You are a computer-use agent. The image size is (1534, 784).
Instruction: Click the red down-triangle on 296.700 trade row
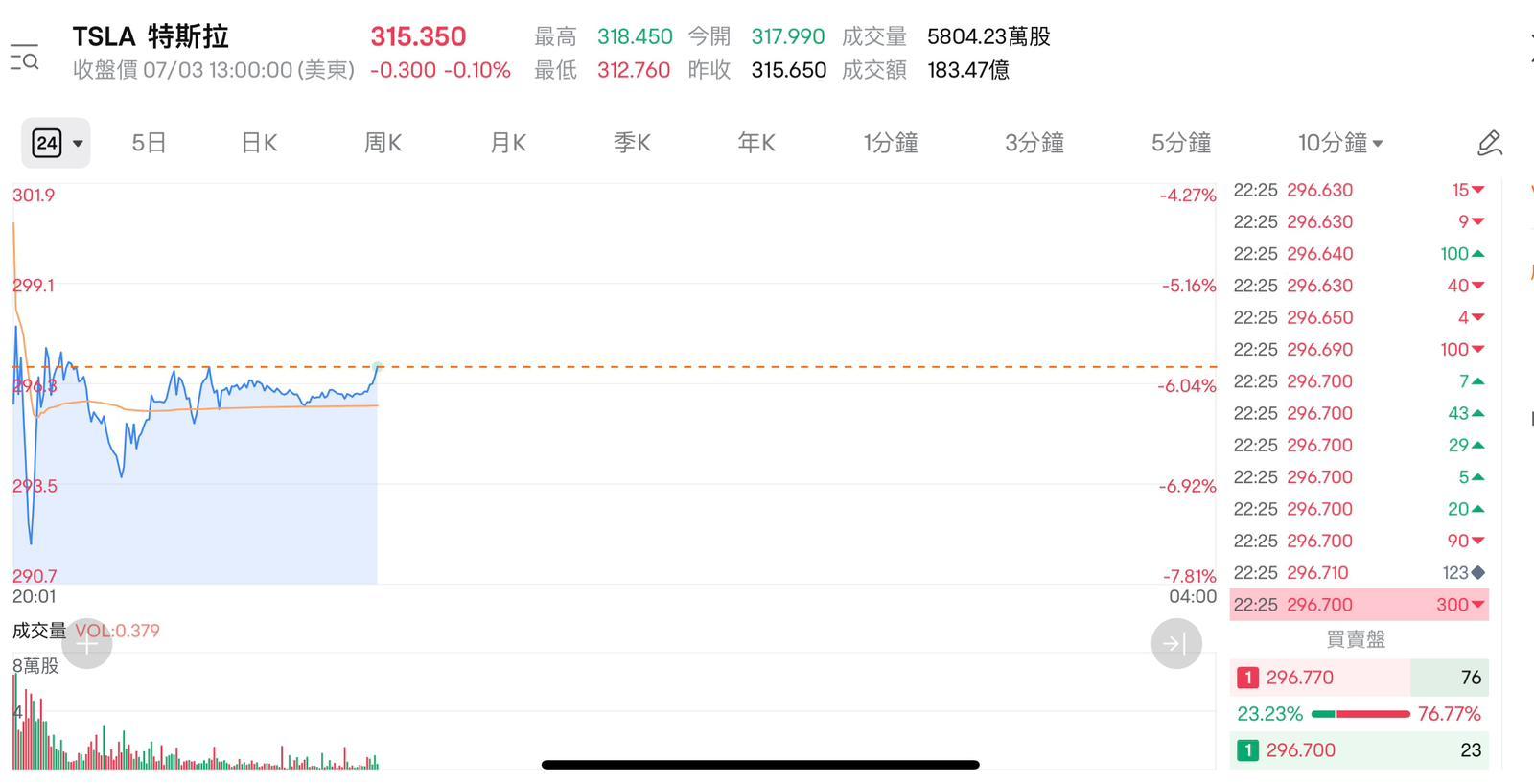click(x=1479, y=605)
